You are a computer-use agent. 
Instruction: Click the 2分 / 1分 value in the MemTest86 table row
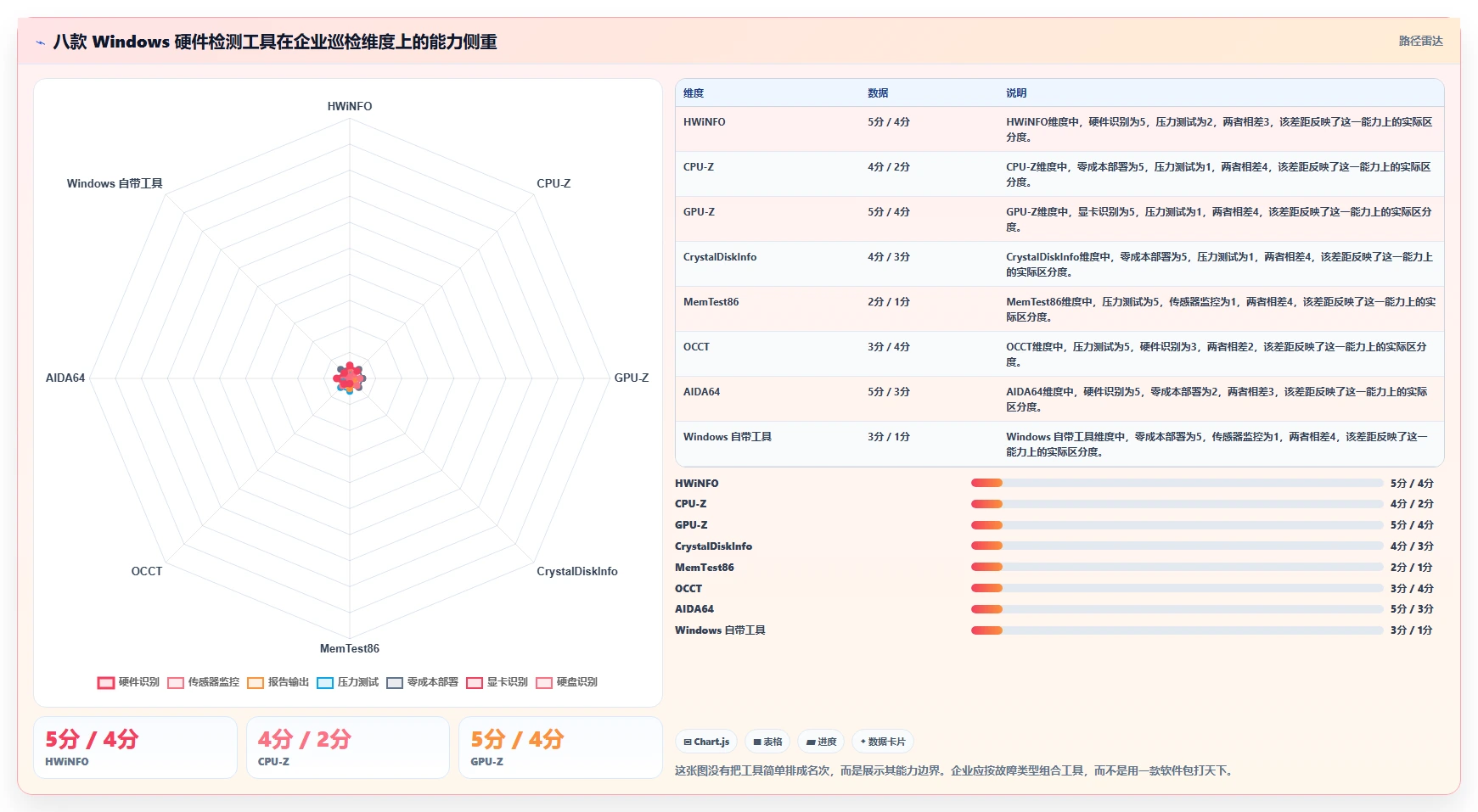(x=889, y=302)
